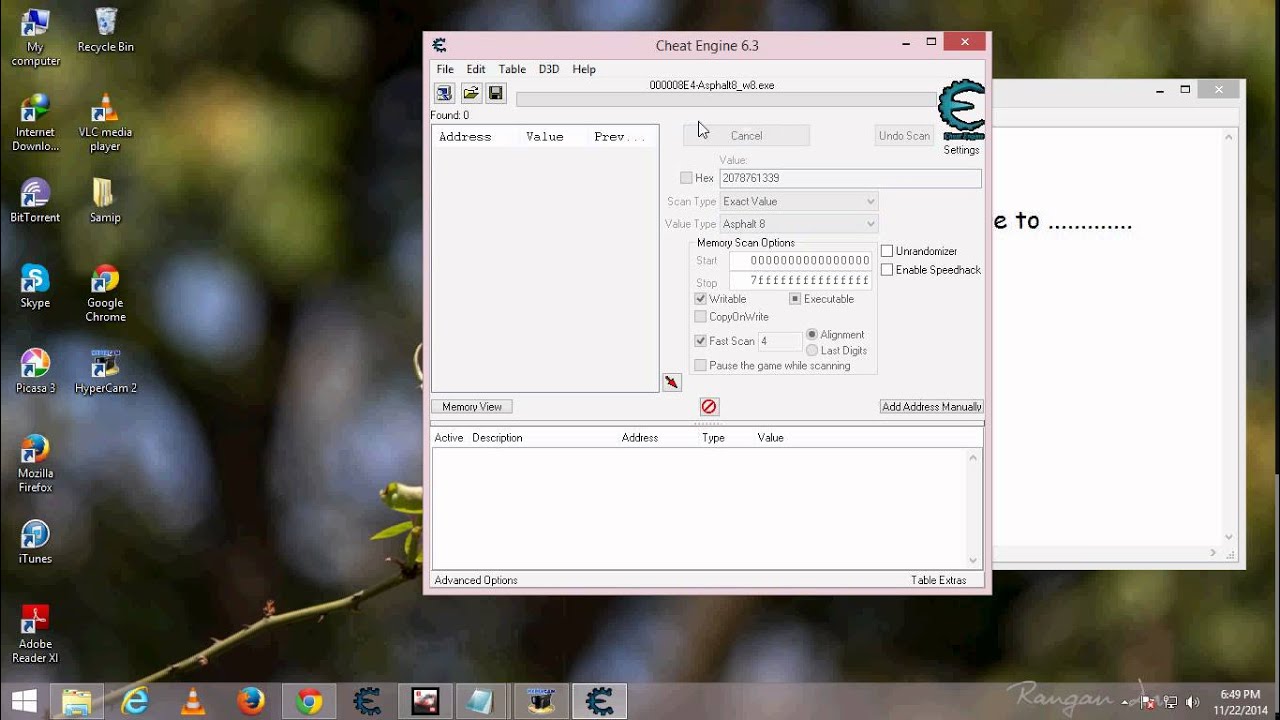Screen dimensions: 1280x720
Task: Open the Recycle Bin desktop icon
Action: [x=105, y=31]
